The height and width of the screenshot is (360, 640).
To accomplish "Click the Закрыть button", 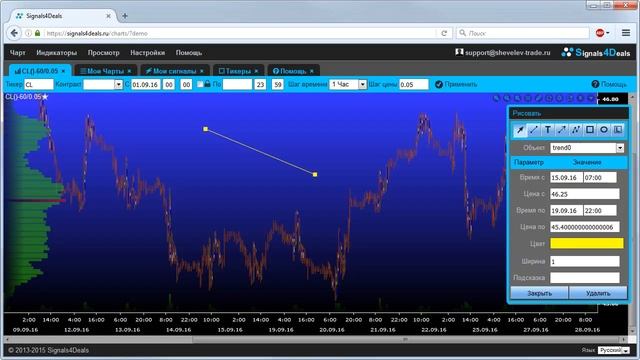I will point(539,293).
